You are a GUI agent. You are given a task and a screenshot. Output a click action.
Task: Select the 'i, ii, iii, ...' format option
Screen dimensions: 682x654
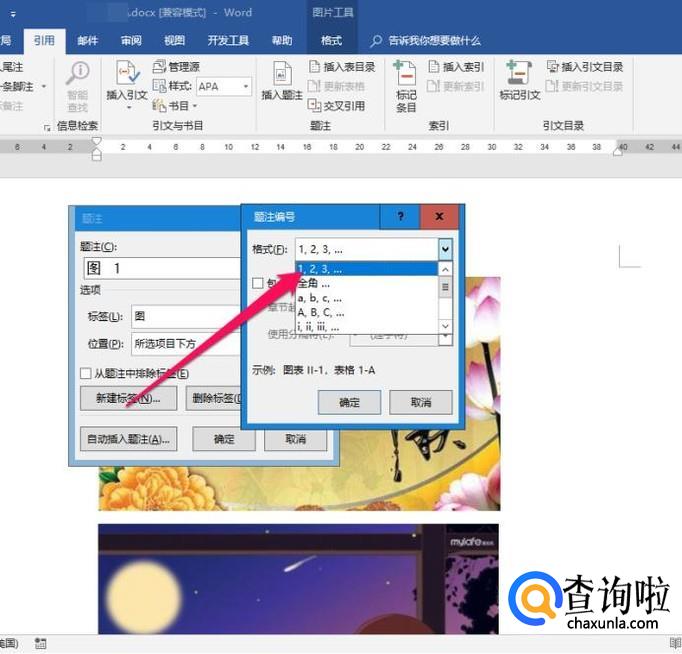tap(367, 327)
